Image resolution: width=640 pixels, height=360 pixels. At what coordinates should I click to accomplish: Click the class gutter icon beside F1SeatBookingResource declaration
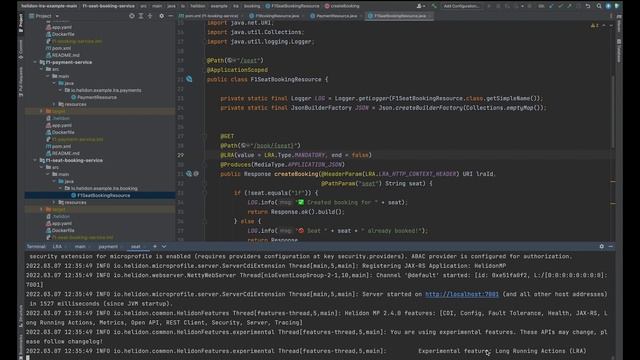(189, 79)
